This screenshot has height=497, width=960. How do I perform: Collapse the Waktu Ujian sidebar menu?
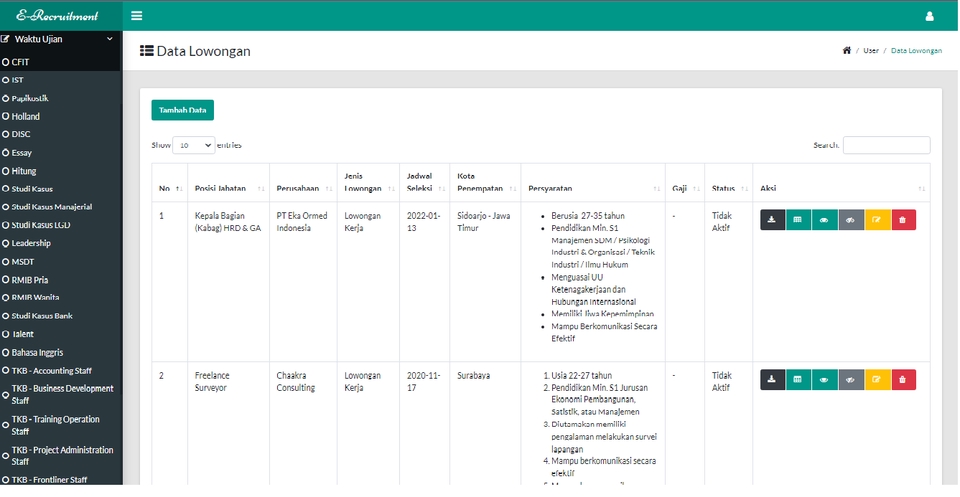point(61,39)
